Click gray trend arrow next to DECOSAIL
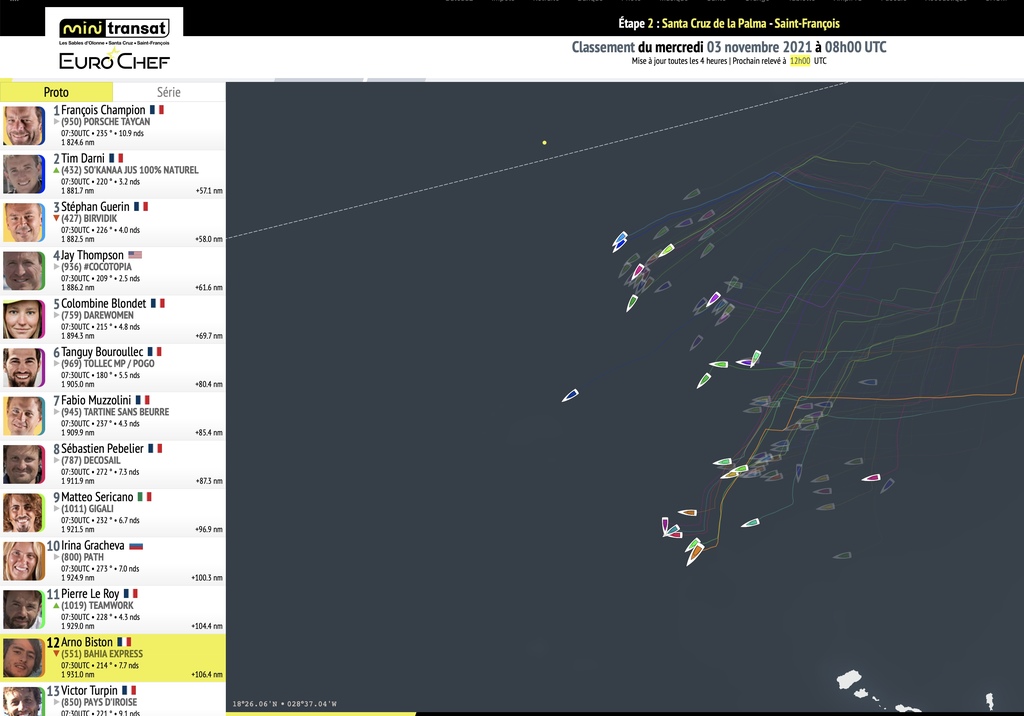 click(56, 460)
